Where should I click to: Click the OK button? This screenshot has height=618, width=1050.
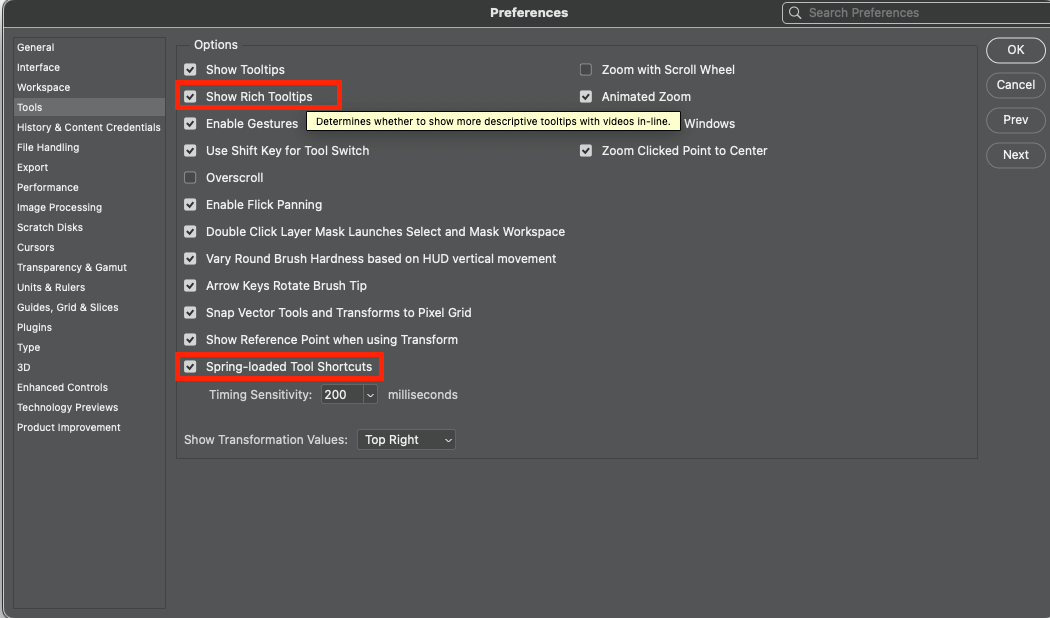coord(1015,50)
